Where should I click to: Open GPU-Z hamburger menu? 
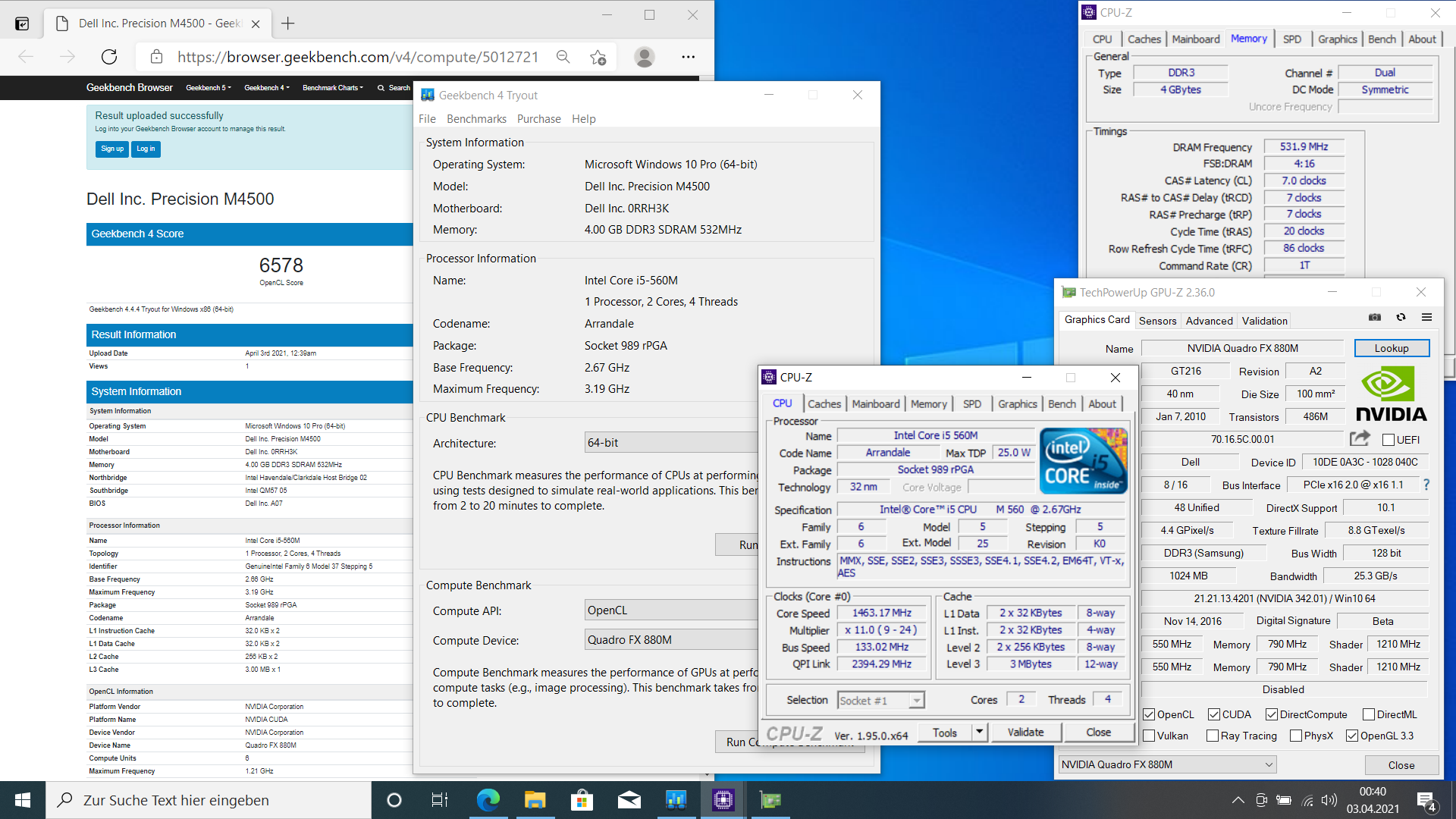point(1426,318)
